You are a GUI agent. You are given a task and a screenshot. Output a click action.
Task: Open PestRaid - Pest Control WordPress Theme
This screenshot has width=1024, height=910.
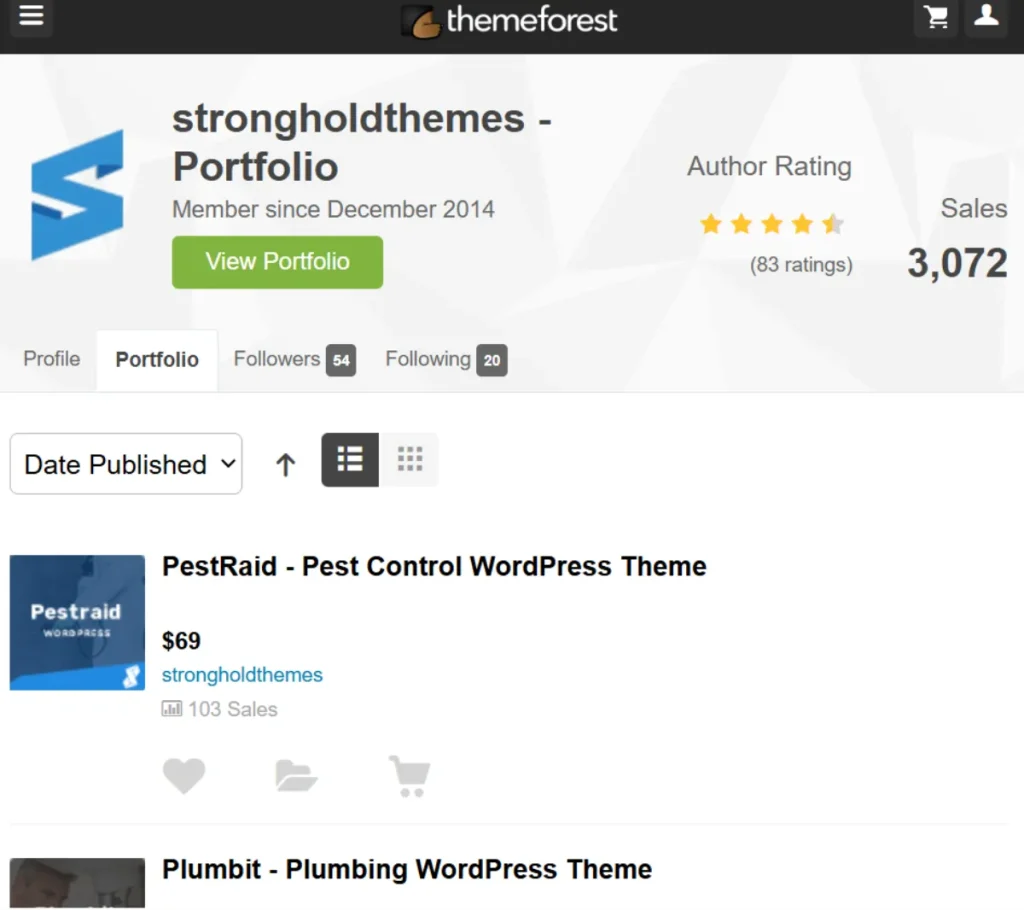[434, 566]
